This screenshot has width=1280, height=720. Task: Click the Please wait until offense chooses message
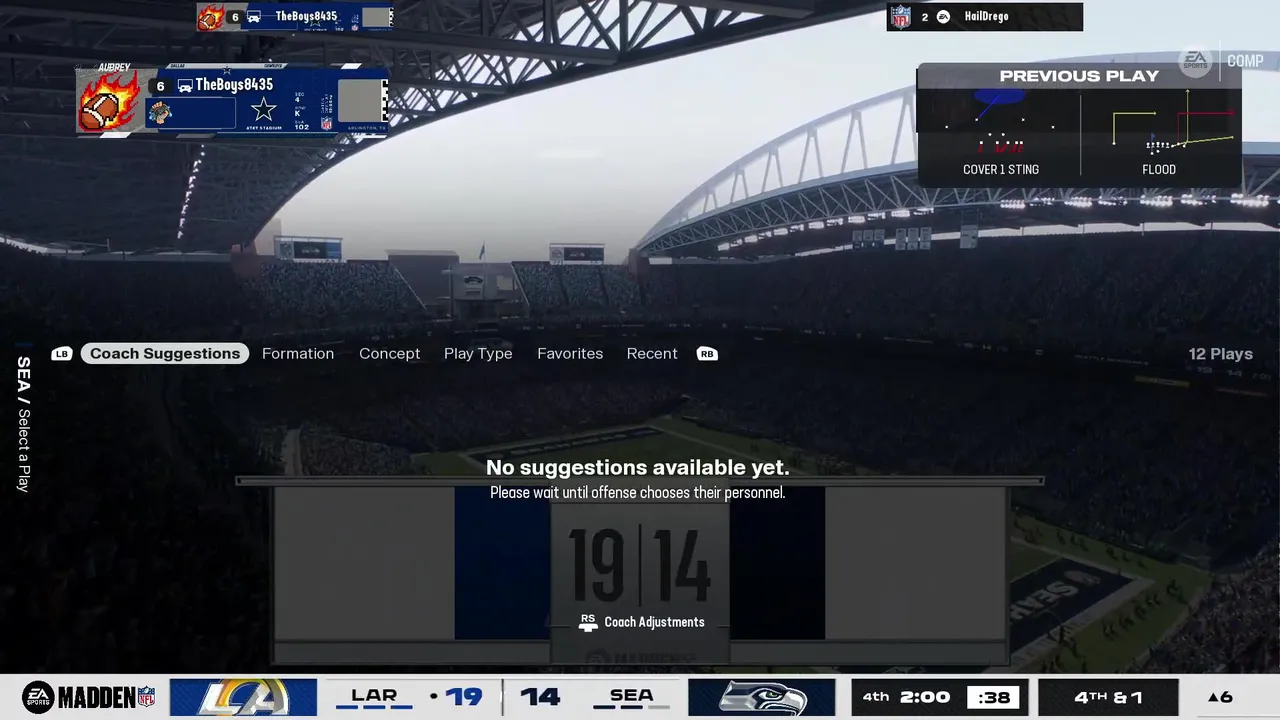pyautogui.click(x=637, y=493)
